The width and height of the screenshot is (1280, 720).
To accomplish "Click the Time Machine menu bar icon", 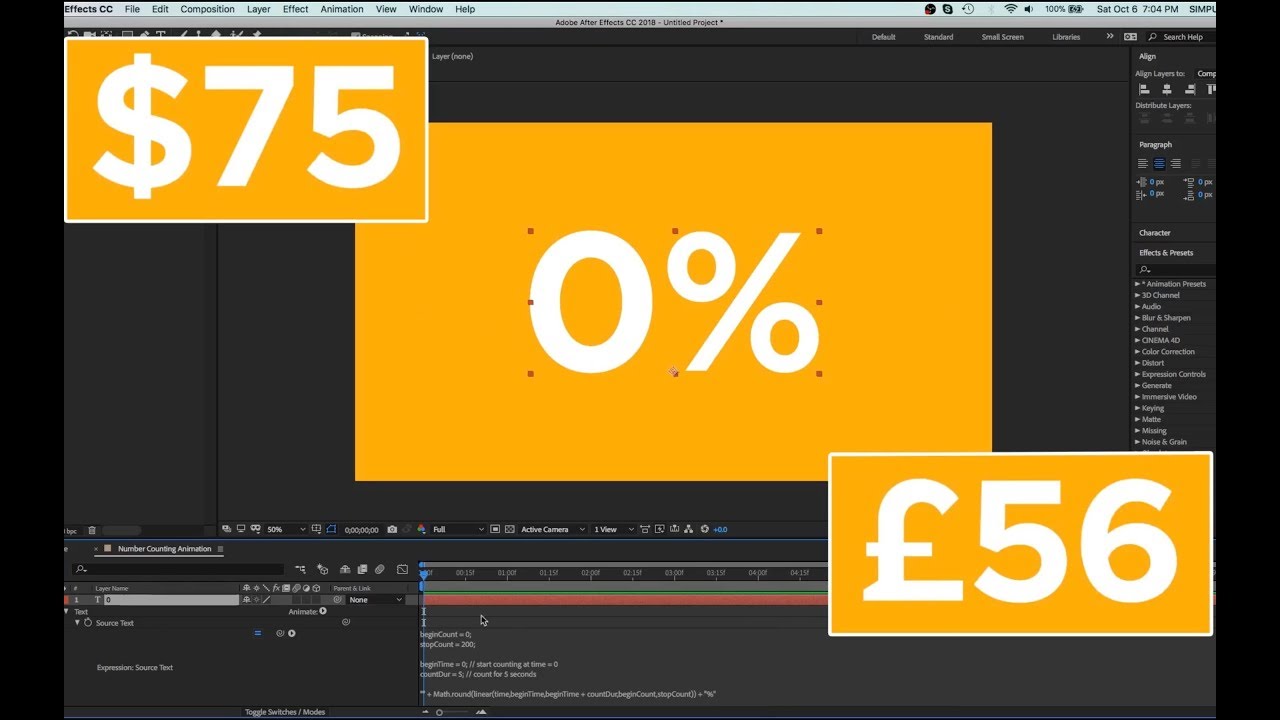I will (968, 9).
